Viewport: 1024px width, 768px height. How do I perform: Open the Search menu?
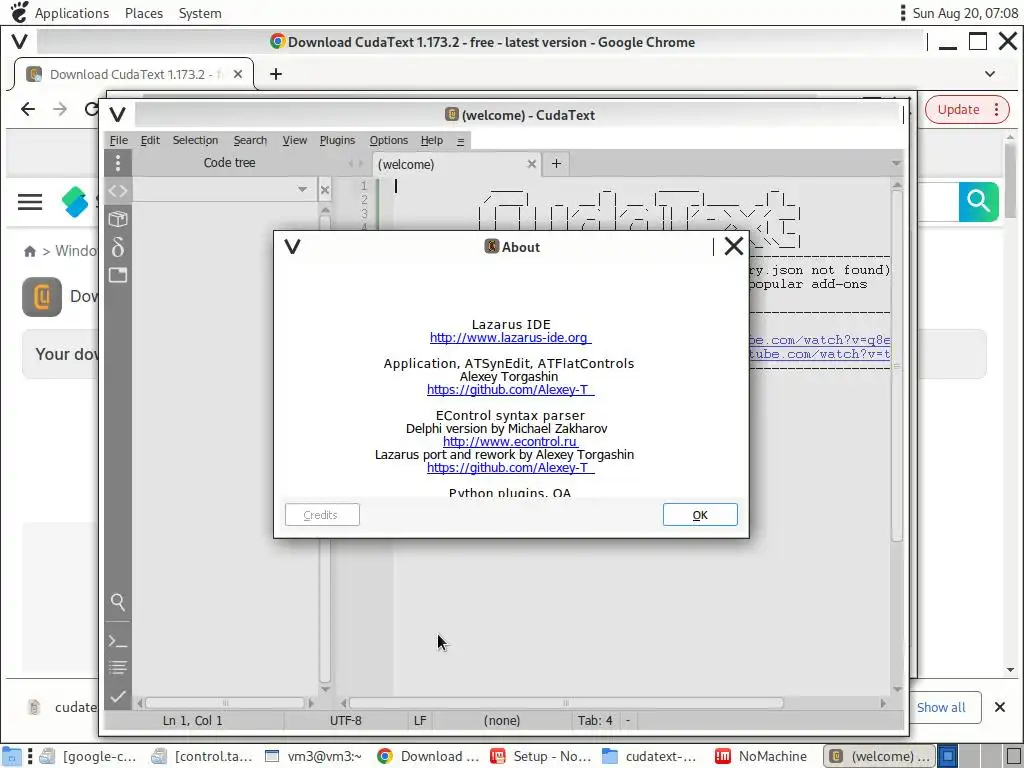250,140
